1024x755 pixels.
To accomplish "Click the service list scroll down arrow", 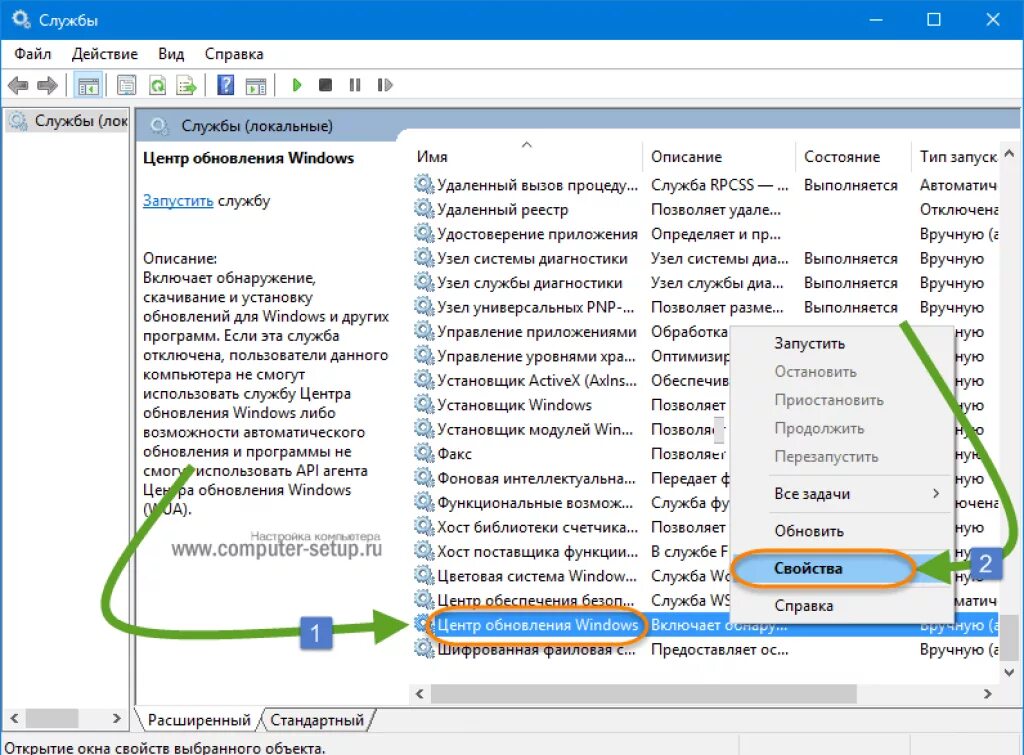I will point(1009,672).
